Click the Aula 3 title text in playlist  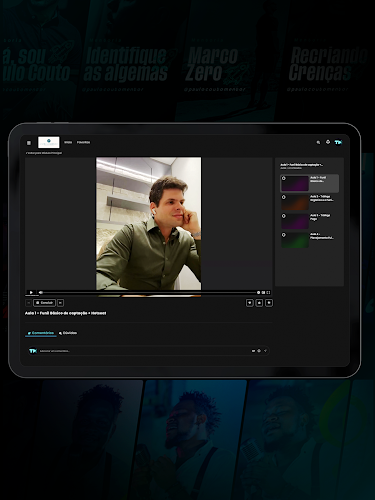320,217
